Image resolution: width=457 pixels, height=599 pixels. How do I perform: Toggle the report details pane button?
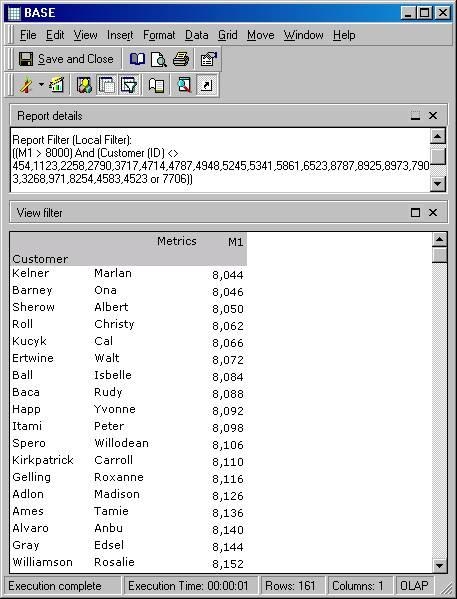point(107,85)
